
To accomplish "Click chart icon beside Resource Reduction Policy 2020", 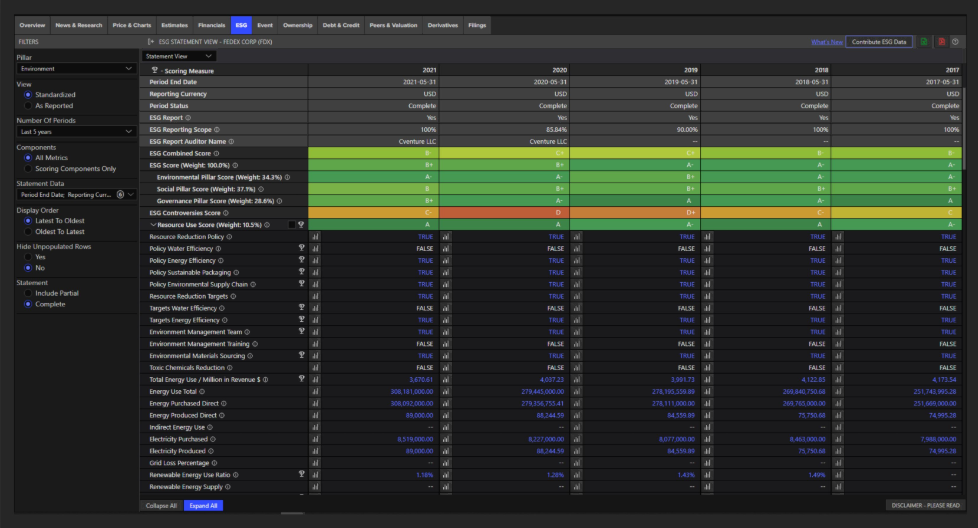I will tap(446, 236).
